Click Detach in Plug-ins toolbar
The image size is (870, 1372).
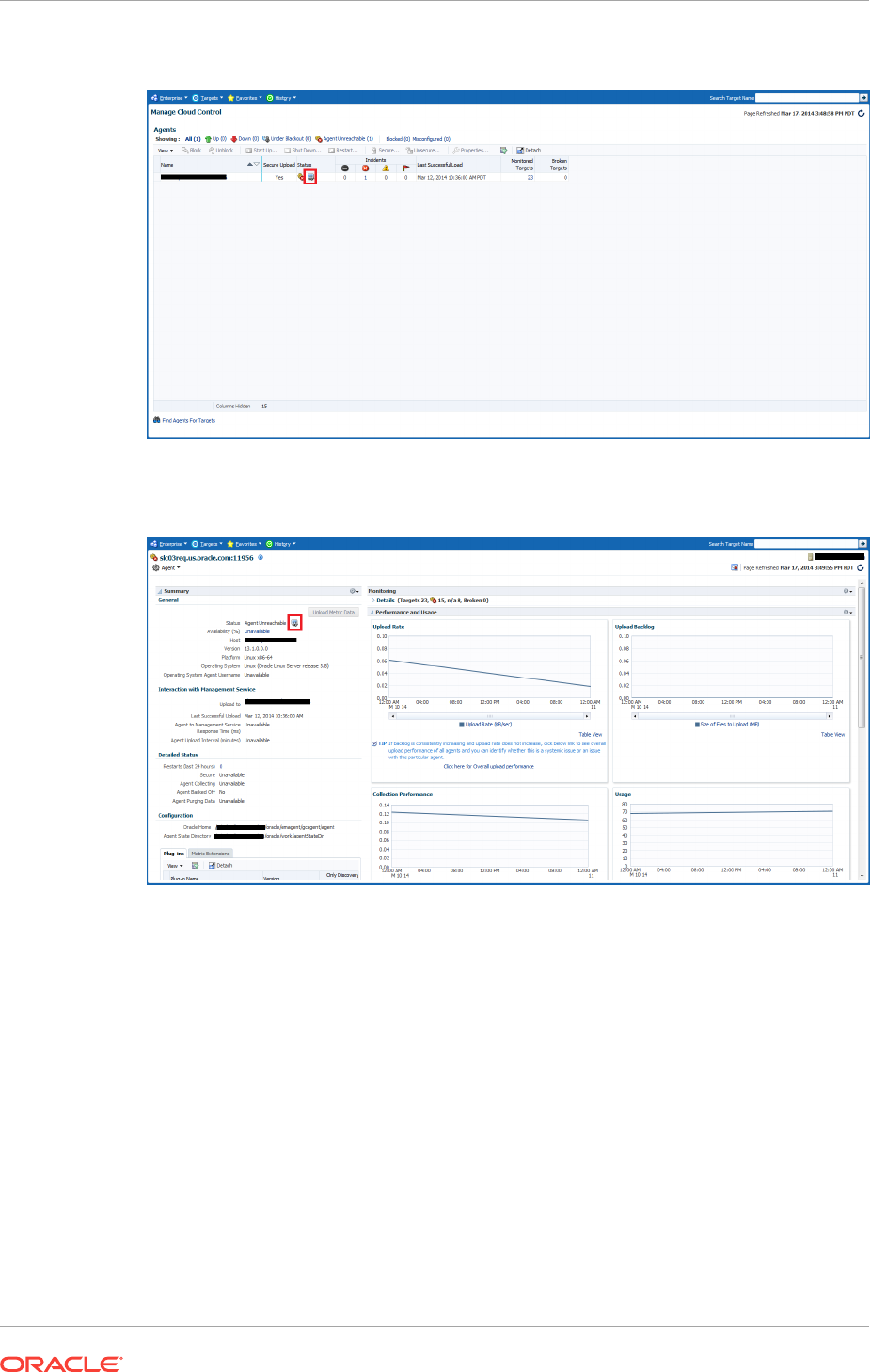(221, 866)
